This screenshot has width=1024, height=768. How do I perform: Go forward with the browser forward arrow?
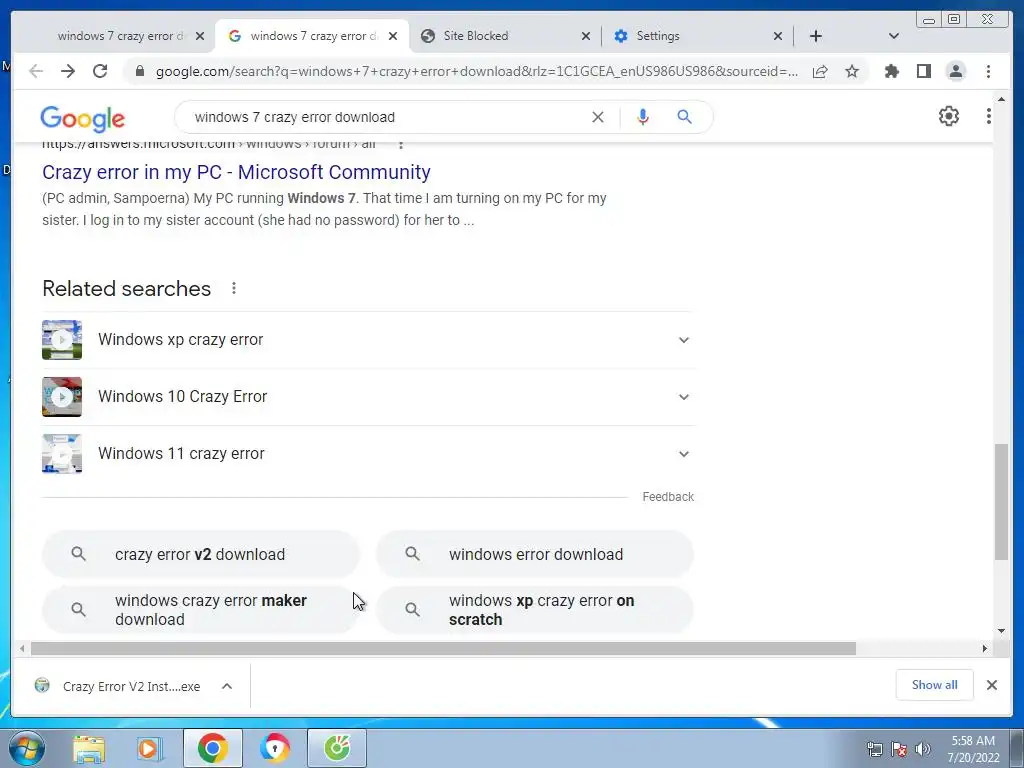point(68,71)
